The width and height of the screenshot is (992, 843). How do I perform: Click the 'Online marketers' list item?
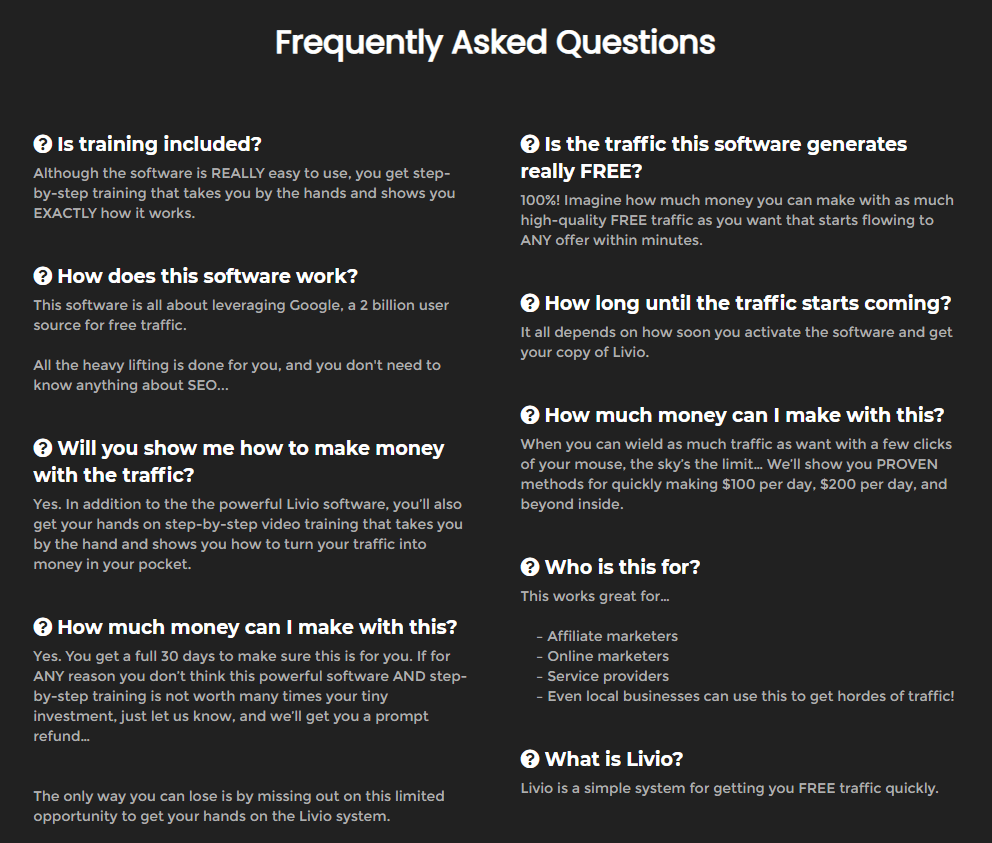(602, 656)
